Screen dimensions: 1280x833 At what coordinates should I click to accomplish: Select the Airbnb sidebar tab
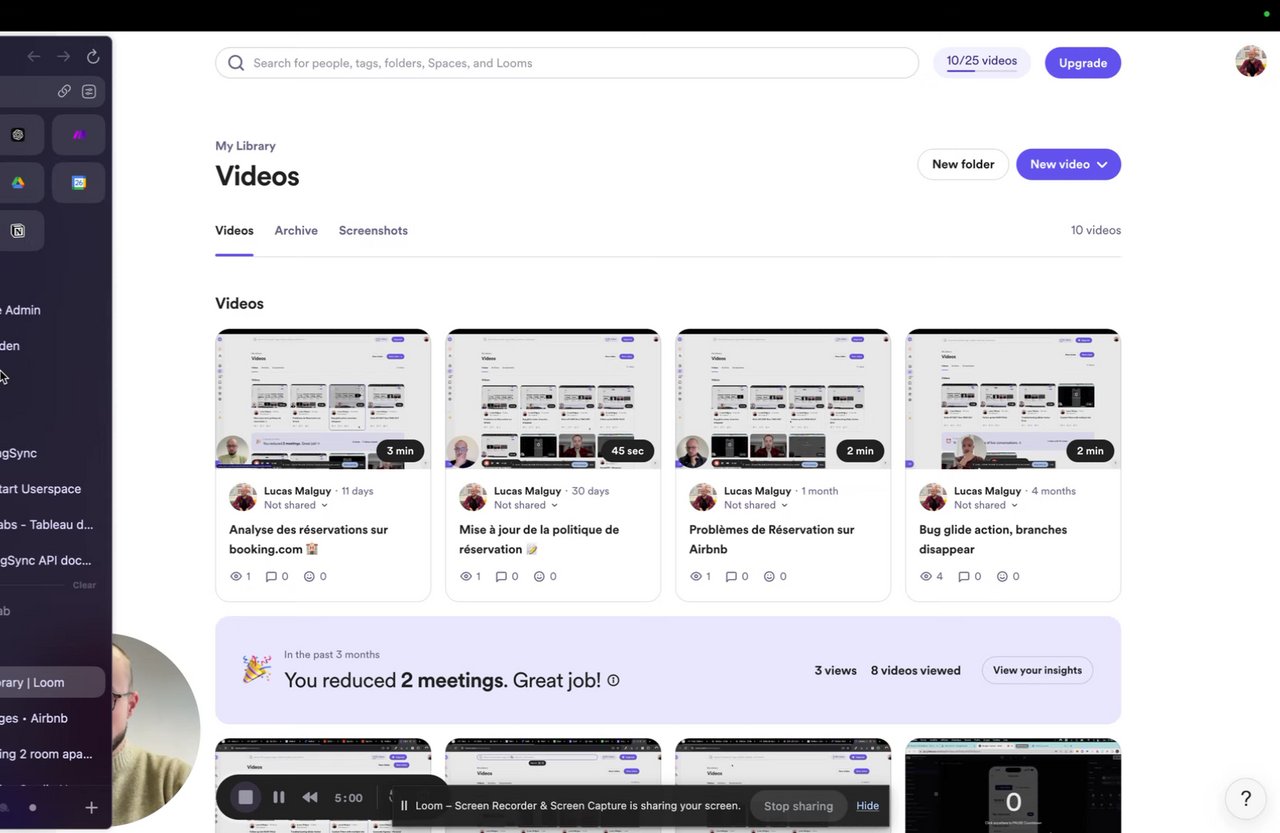coord(52,718)
